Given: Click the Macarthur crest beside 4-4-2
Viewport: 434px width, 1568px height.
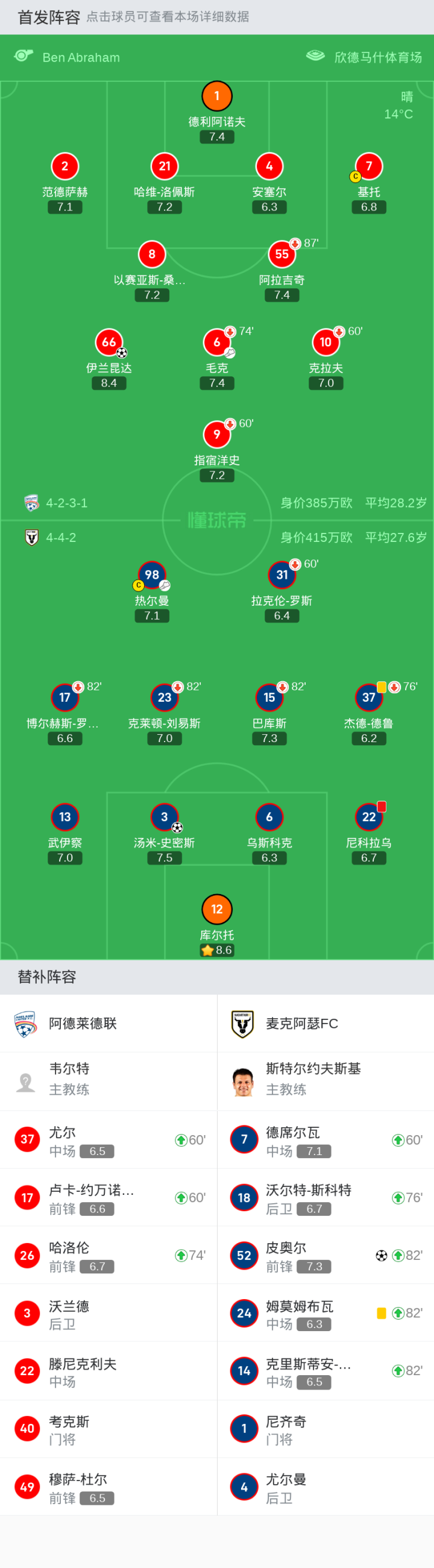Looking at the screenshot, I should 32,538.
